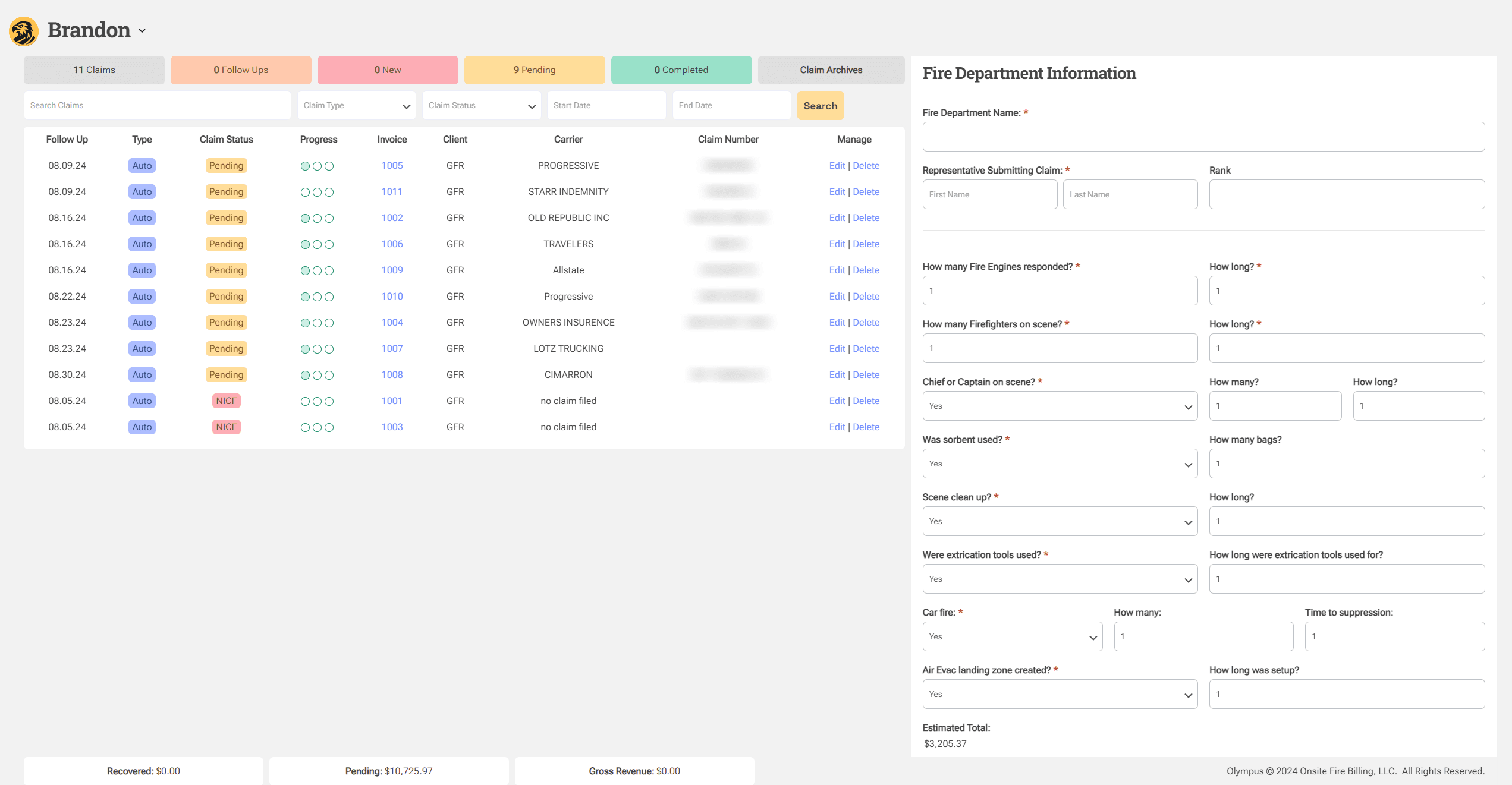Click the Auto type badge for invoice 1010

click(142, 297)
